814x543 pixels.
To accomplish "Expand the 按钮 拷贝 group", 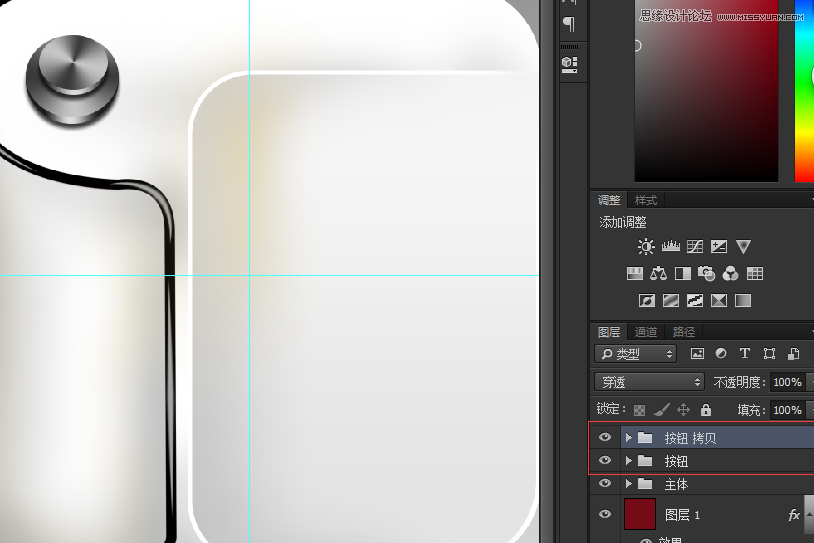I will click(x=628, y=438).
